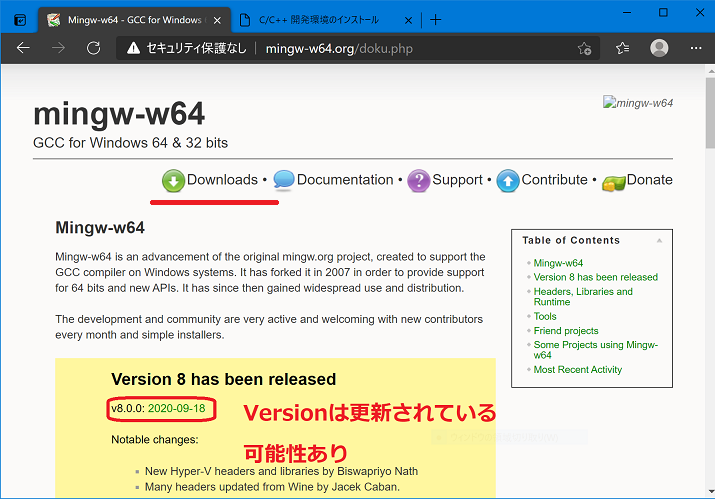Click the blue Contribute arrow icon
This screenshot has height=499, width=715.
[x=508, y=181]
